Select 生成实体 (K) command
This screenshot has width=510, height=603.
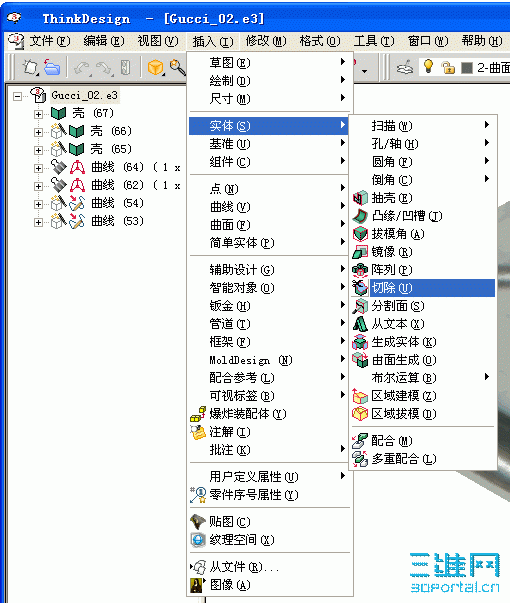click(x=423, y=342)
